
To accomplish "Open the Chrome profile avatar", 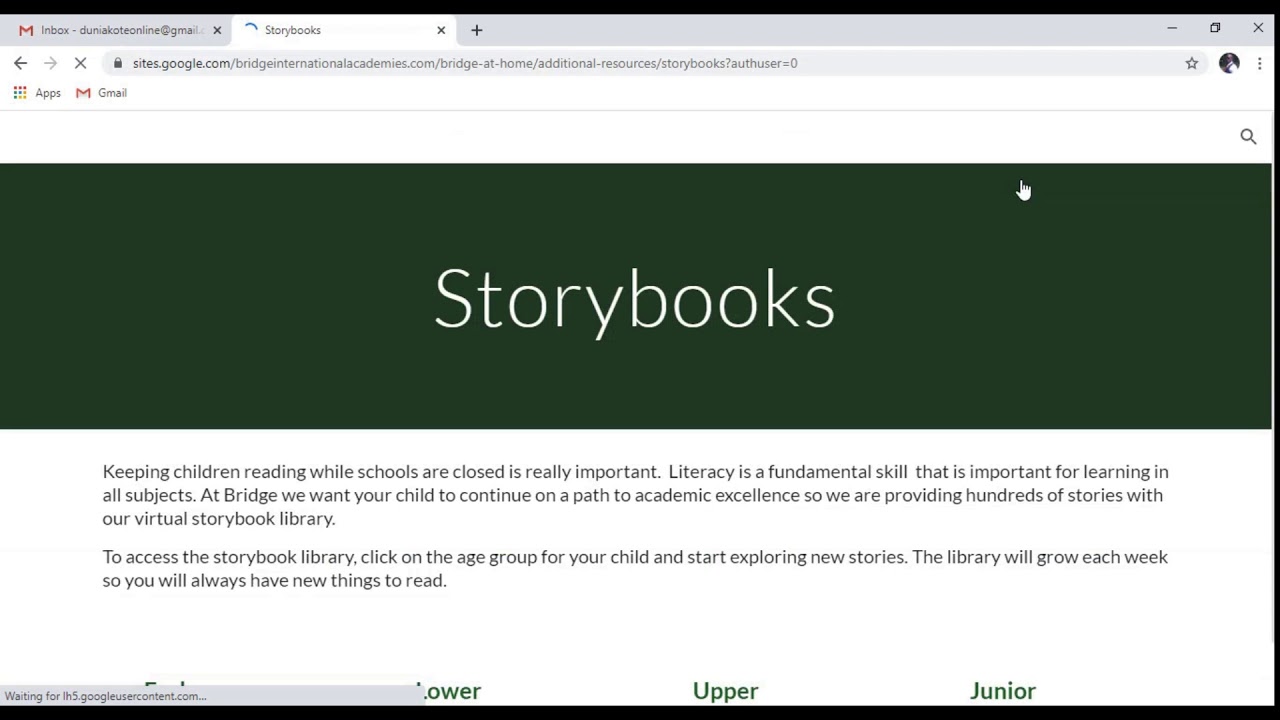I will point(1229,63).
